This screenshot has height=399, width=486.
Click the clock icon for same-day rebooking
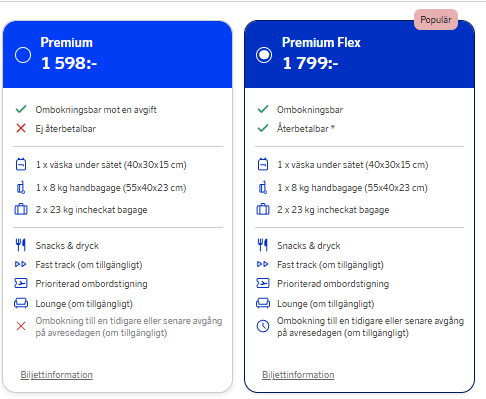click(263, 326)
